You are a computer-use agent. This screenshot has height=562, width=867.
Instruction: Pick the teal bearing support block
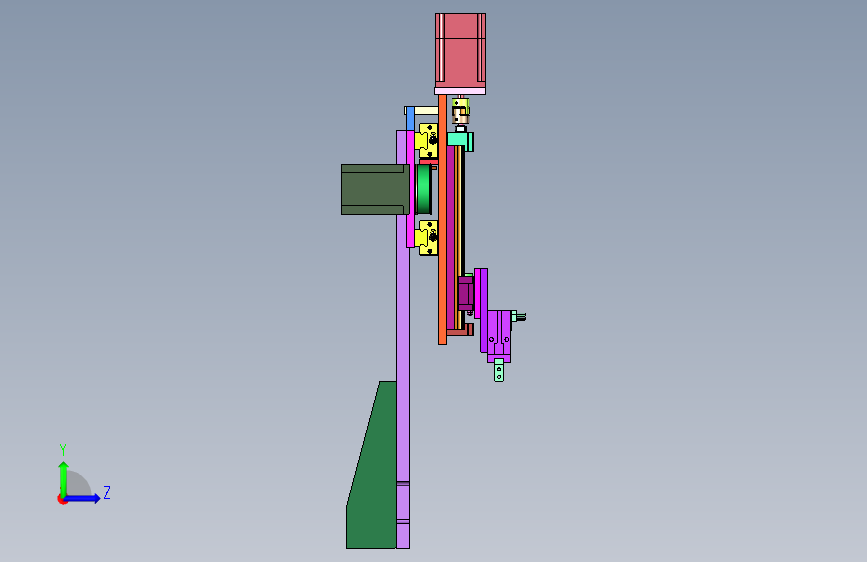coord(460,139)
